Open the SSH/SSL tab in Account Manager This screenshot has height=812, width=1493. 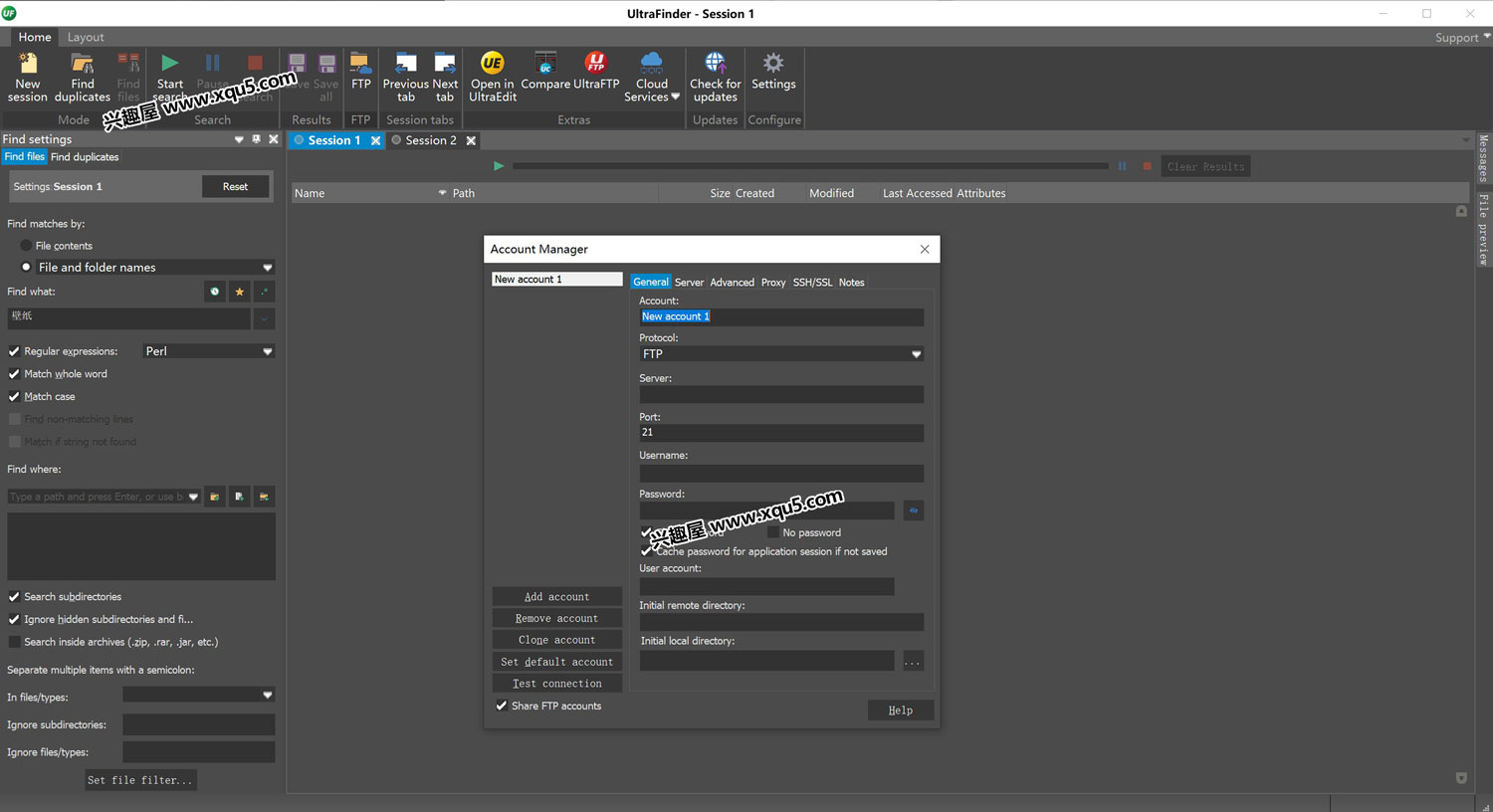pyautogui.click(x=812, y=283)
